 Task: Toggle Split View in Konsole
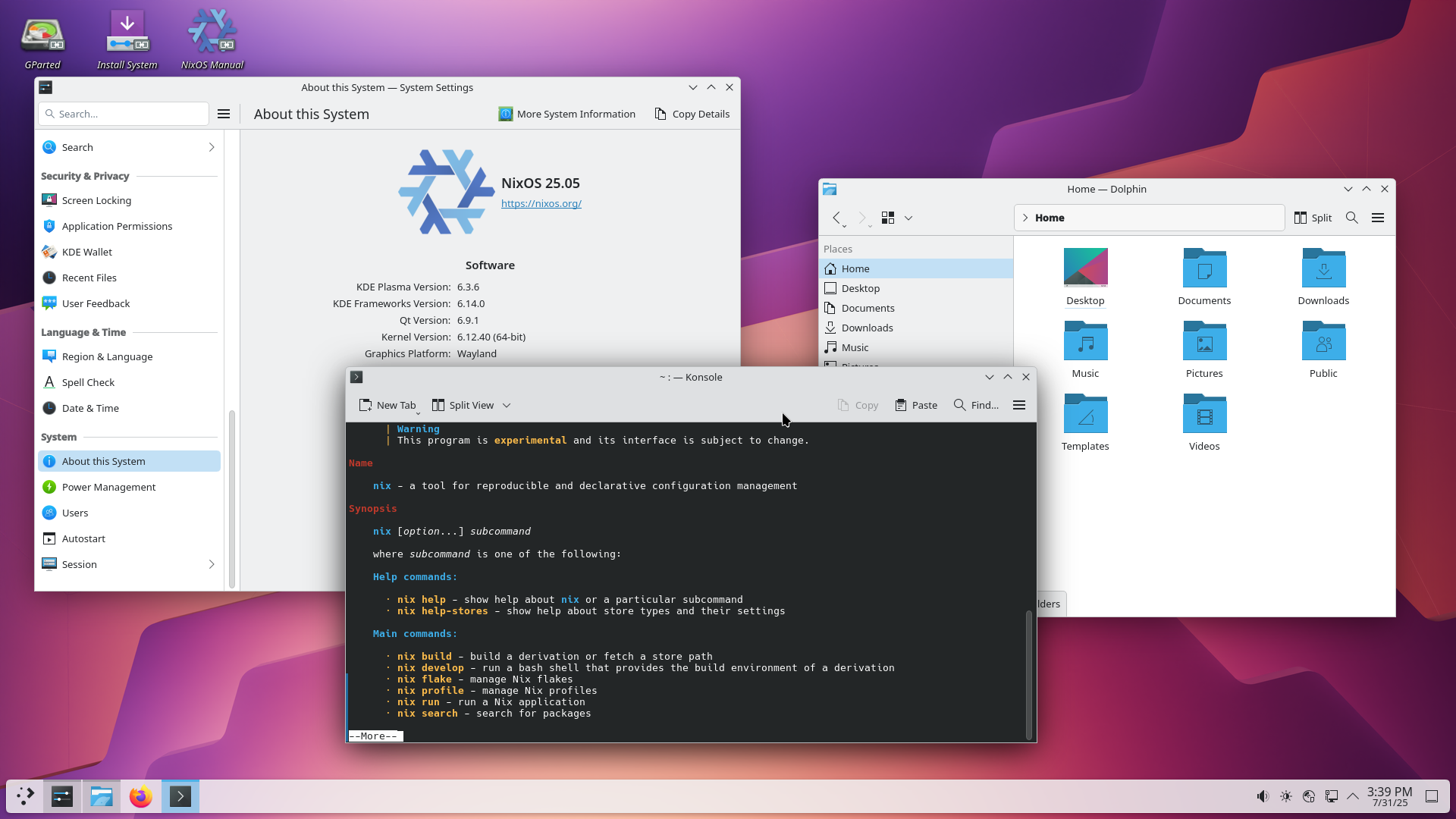point(463,405)
